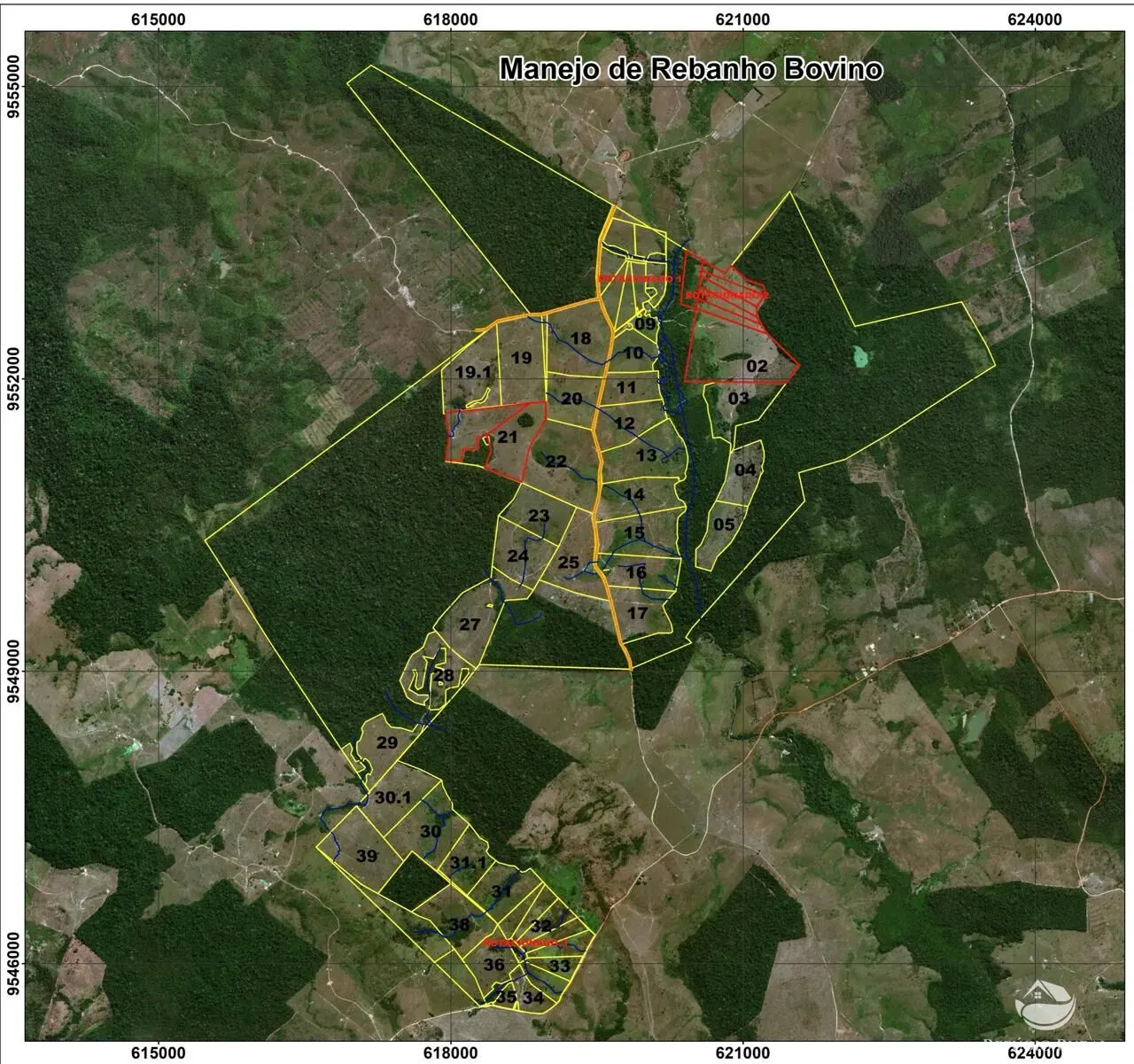
Task: Select the red-outlined plot label 21
Action: coord(508,437)
